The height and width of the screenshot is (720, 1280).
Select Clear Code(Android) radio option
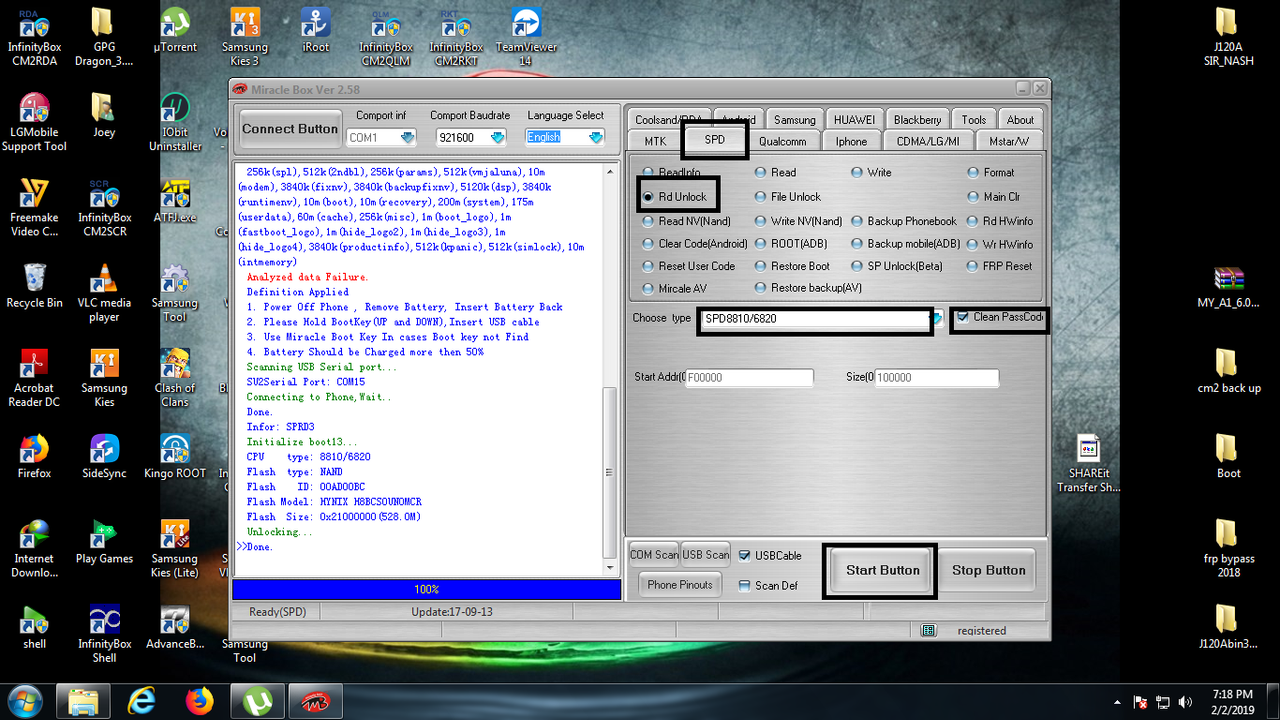coord(695,244)
